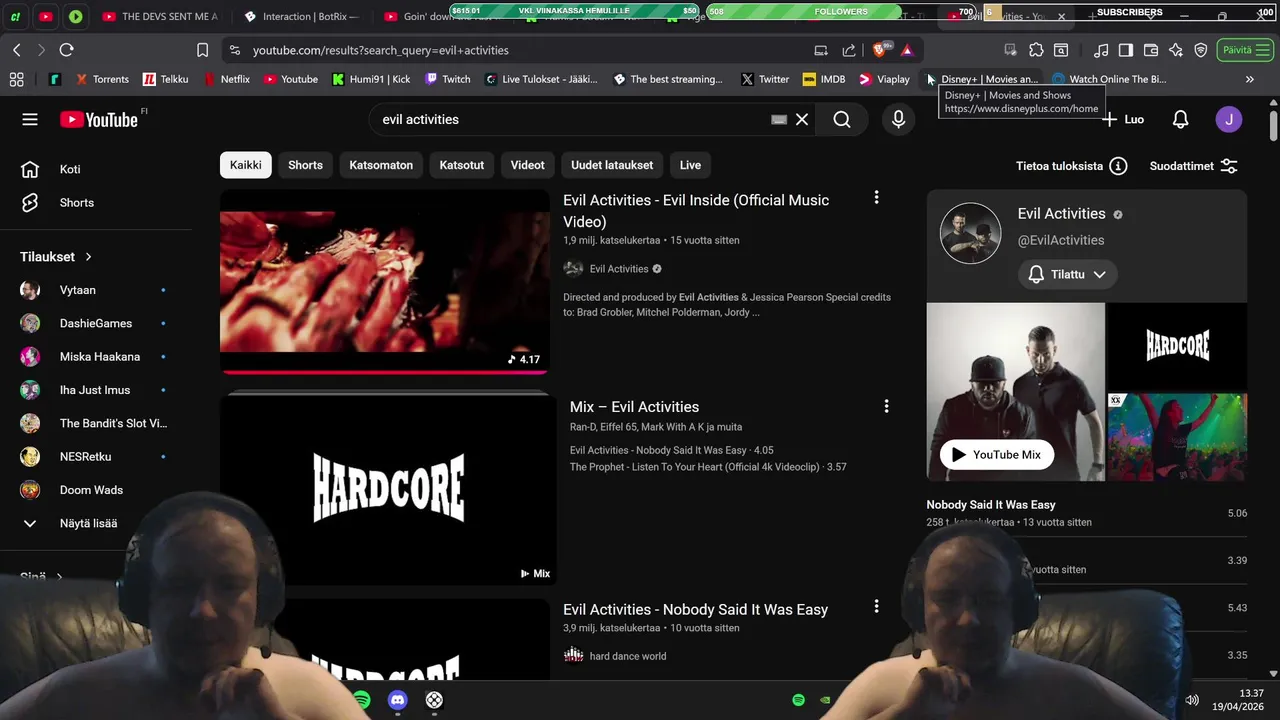Open YouTube notifications bell
1280x720 pixels.
click(1180, 119)
